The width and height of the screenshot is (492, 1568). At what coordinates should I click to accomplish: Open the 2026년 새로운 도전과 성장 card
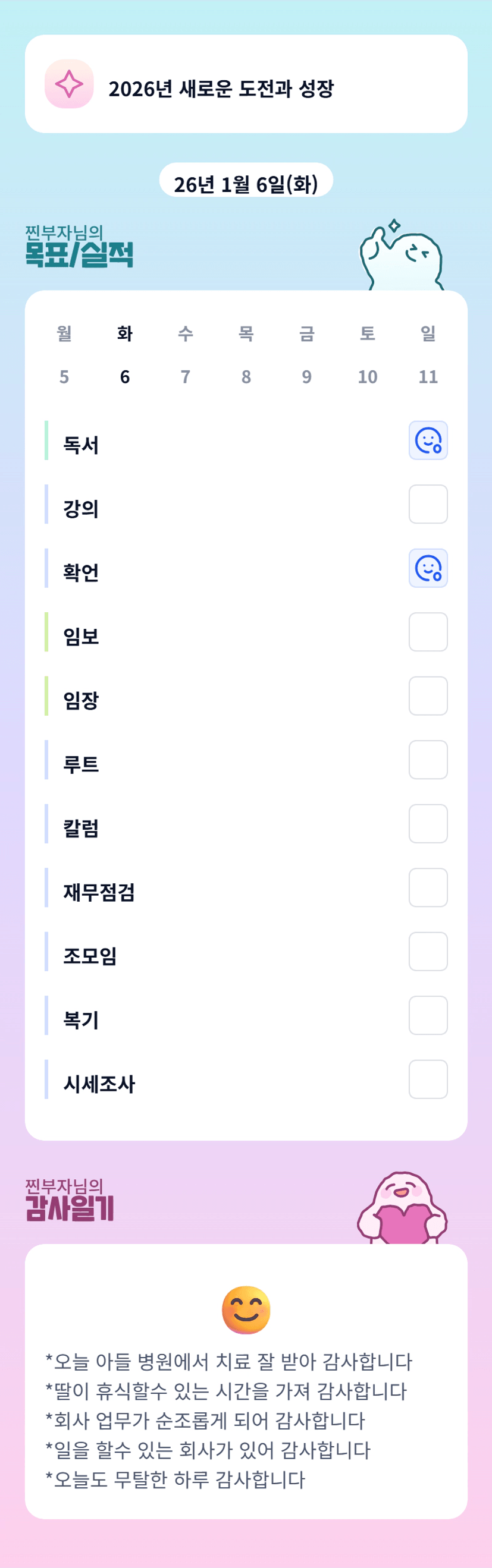(x=246, y=84)
